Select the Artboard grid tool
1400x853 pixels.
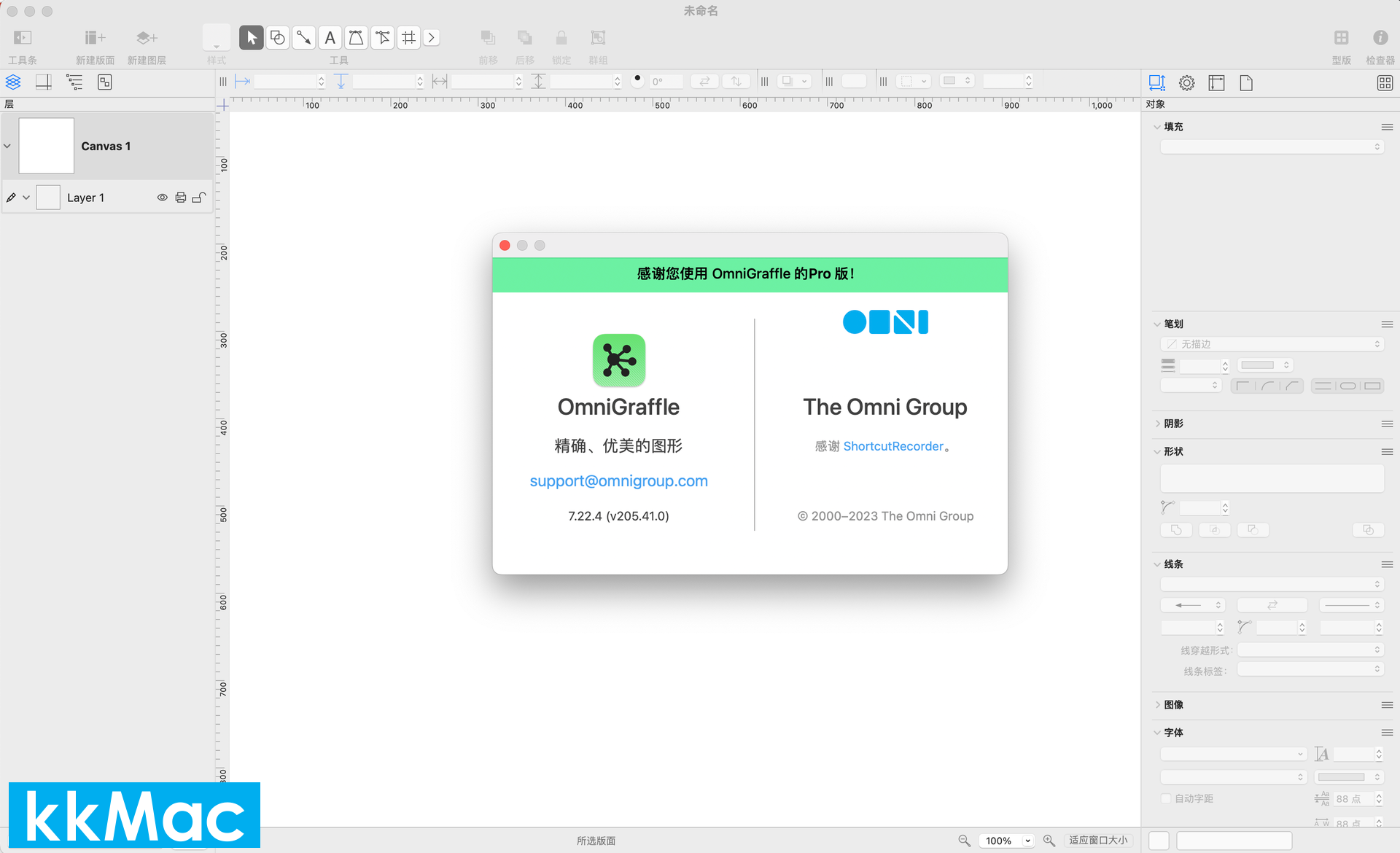tap(409, 38)
